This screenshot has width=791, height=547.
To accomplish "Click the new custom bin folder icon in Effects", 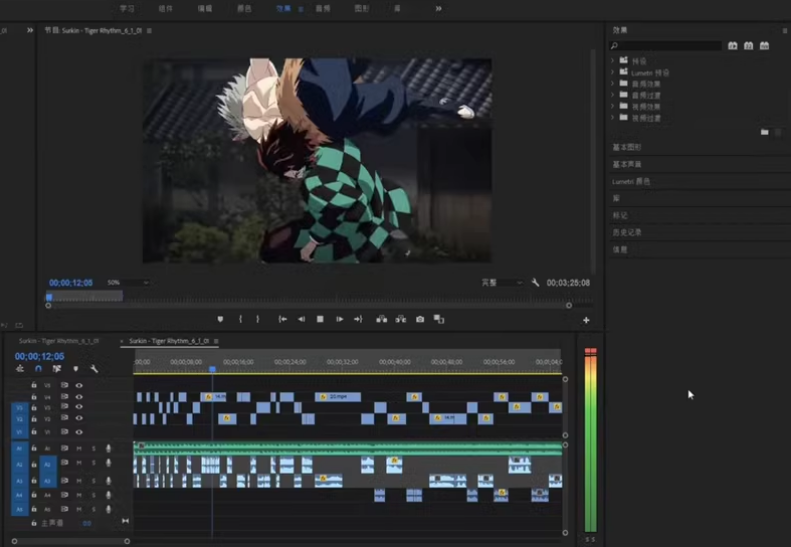I will pyautogui.click(x=764, y=132).
